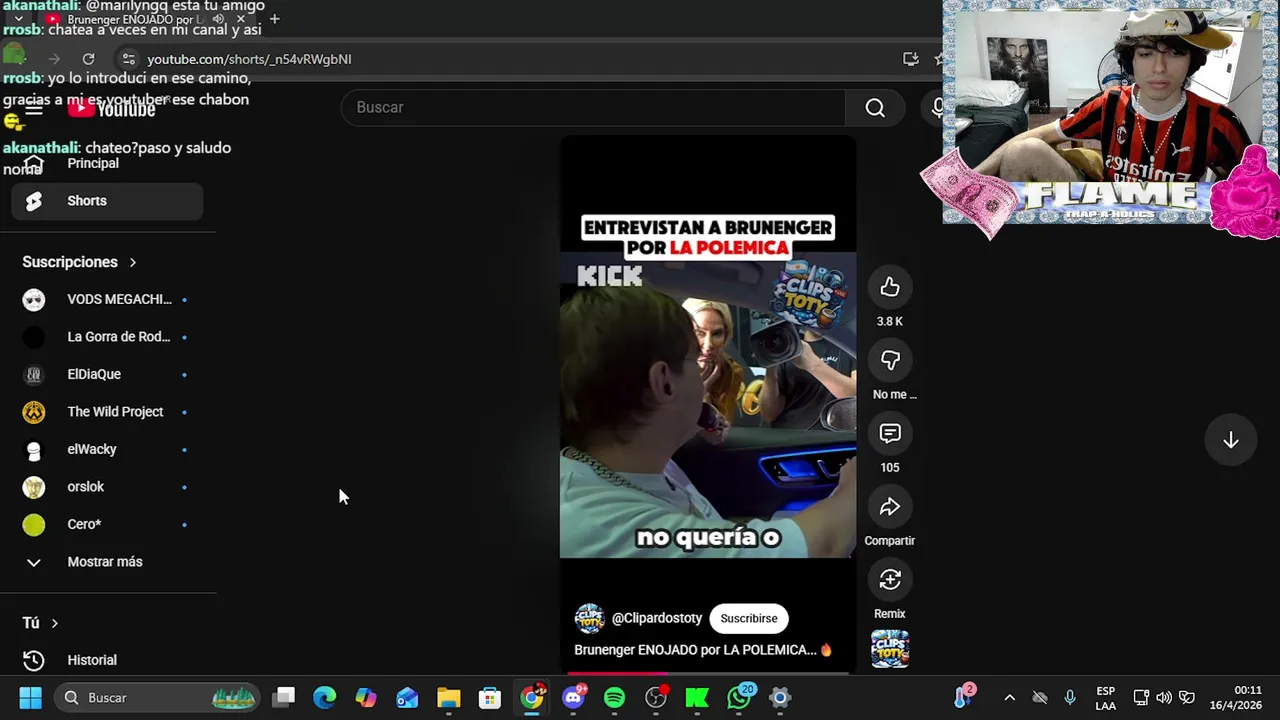Open Task View on taskbar
Viewport: 1280px width, 720px height.
[284, 698]
